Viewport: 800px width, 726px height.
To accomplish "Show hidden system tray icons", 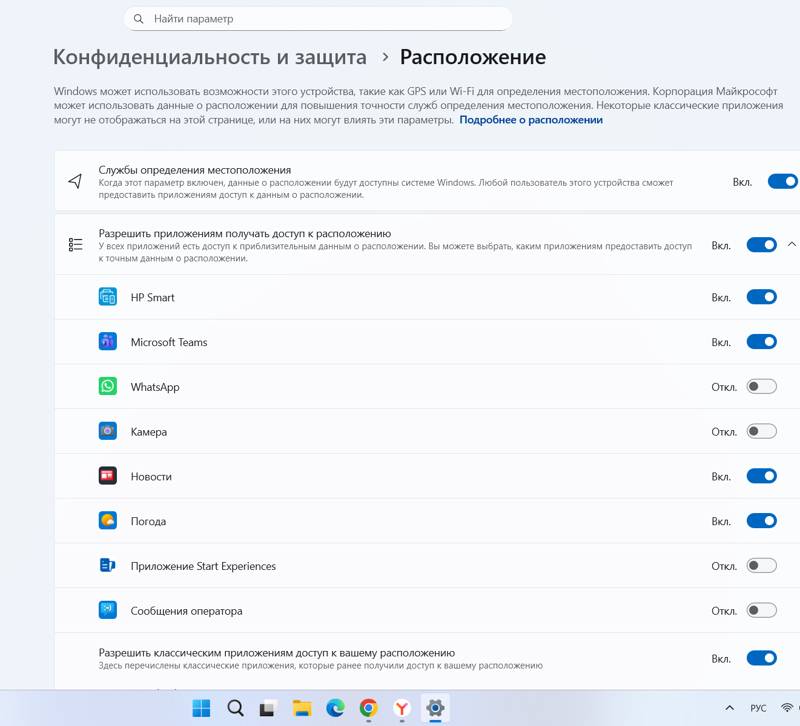I will [730, 708].
